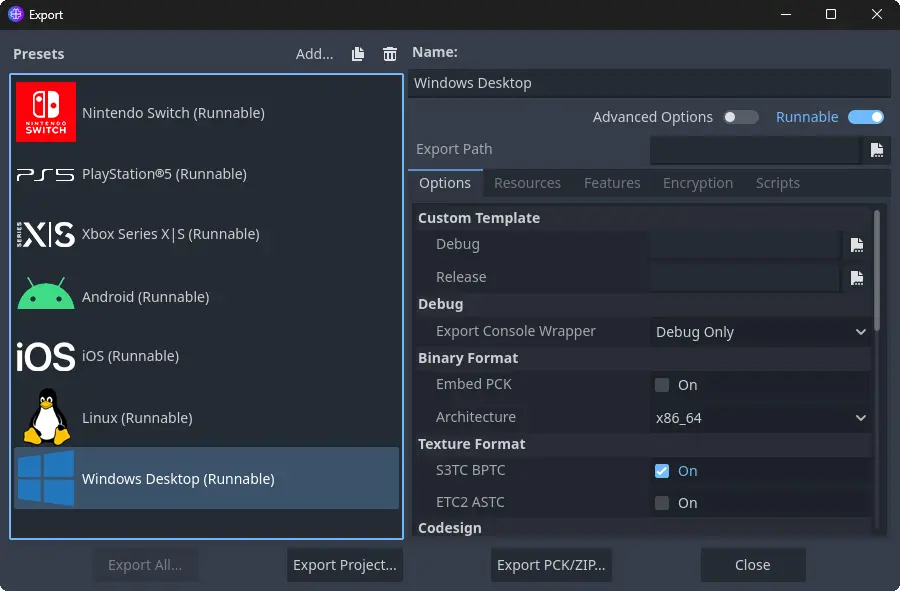The width and height of the screenshot is (900, 591).
Task: Delete the selected preset with trash icon
Action: (390, 54)
